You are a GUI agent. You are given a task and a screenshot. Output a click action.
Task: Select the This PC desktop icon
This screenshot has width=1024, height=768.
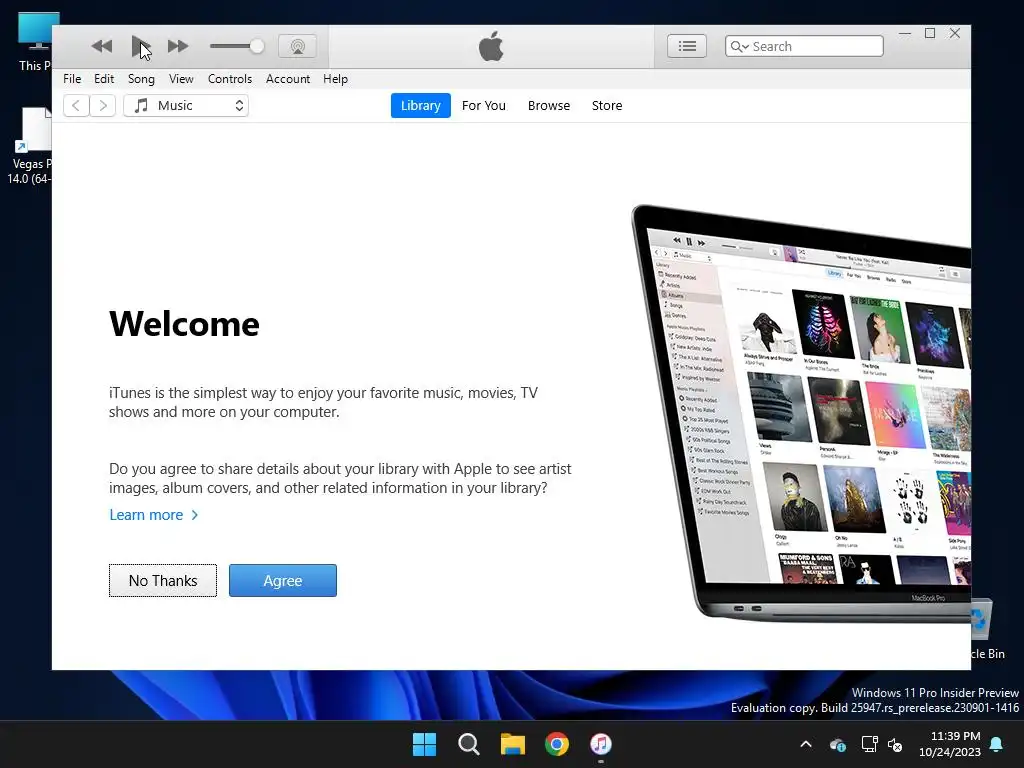click(35, 41)
